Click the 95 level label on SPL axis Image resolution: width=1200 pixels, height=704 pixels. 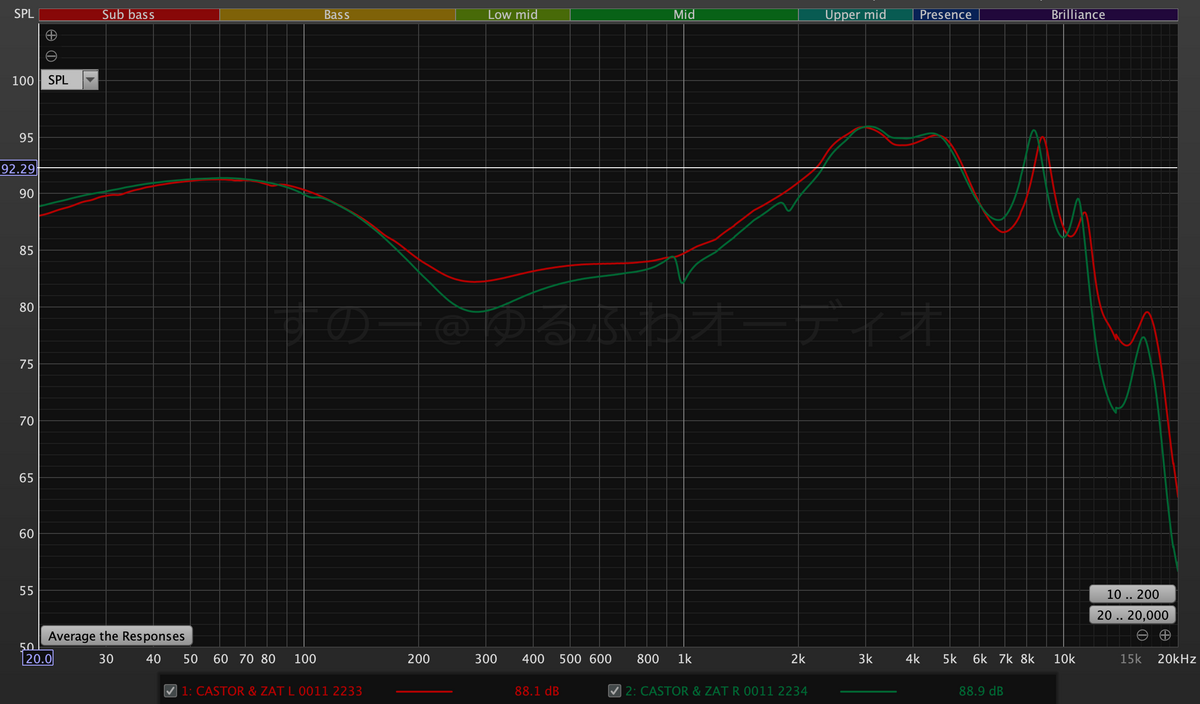tap(25, 137)
